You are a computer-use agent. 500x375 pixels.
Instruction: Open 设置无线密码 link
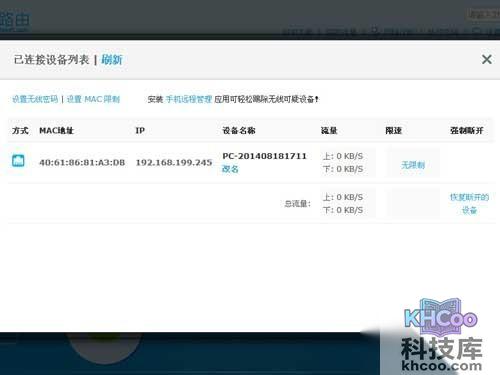(x=35, y=99)
